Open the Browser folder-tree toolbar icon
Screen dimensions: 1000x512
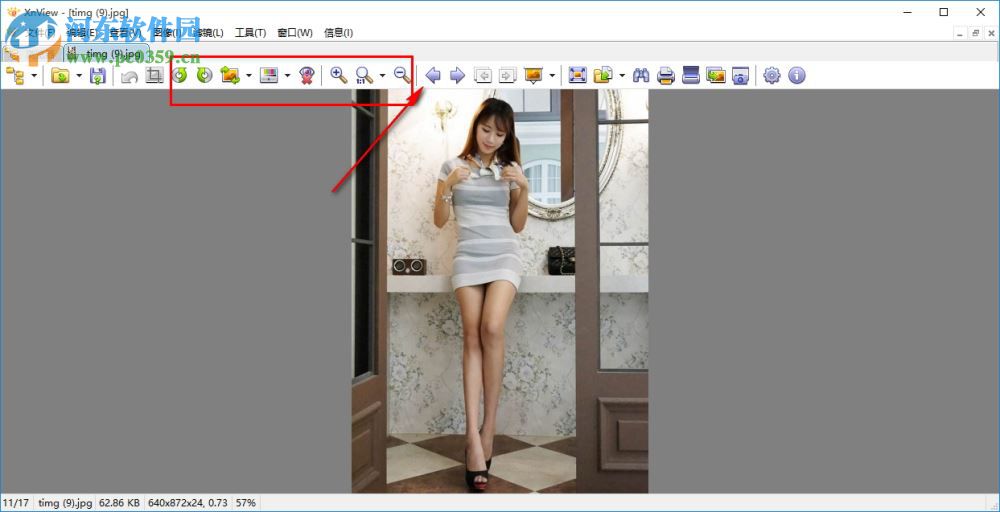click(x=15, y=76)
